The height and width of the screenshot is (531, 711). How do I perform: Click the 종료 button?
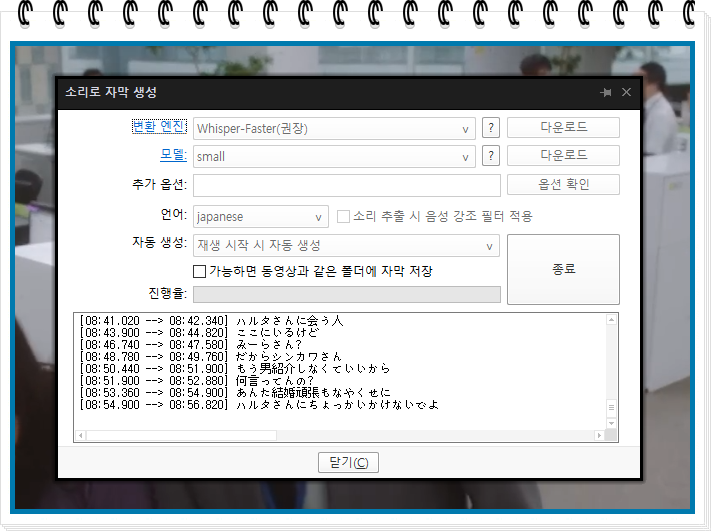pyautogui.click(x=563, y=269)
